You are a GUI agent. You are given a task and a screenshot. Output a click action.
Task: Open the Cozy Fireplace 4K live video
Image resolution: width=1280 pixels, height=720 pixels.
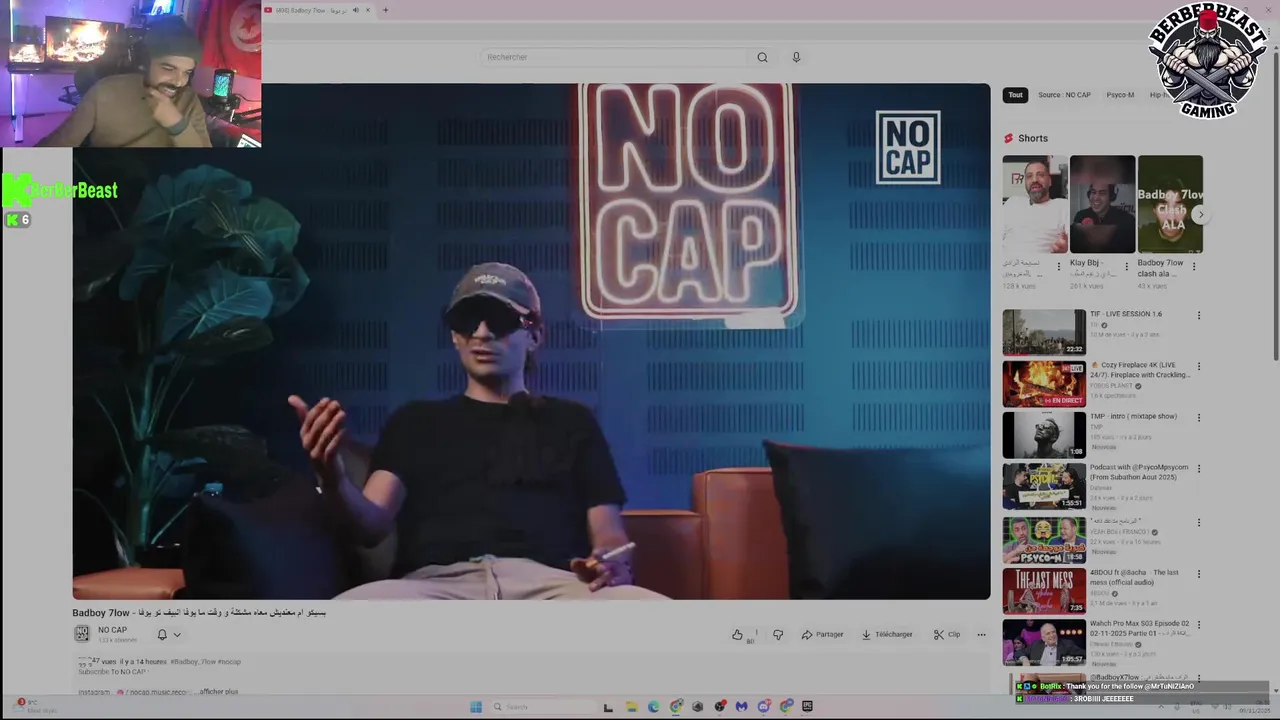[1044, 383]
